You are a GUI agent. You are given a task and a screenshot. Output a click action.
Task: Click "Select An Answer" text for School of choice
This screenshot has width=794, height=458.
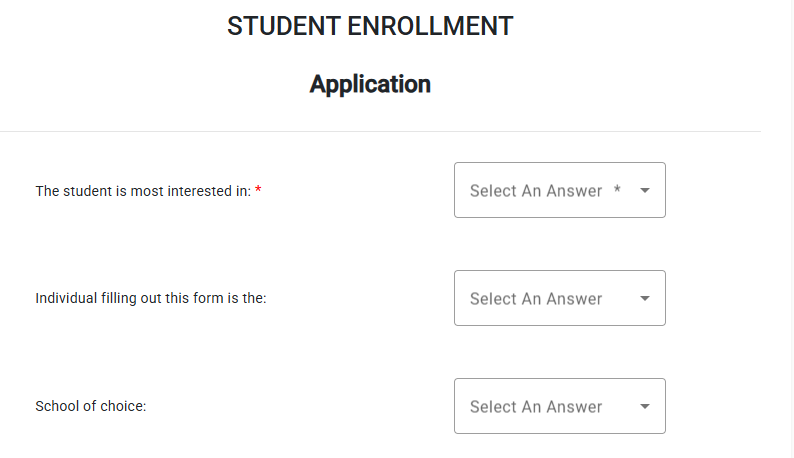click(x=536, y=406)
